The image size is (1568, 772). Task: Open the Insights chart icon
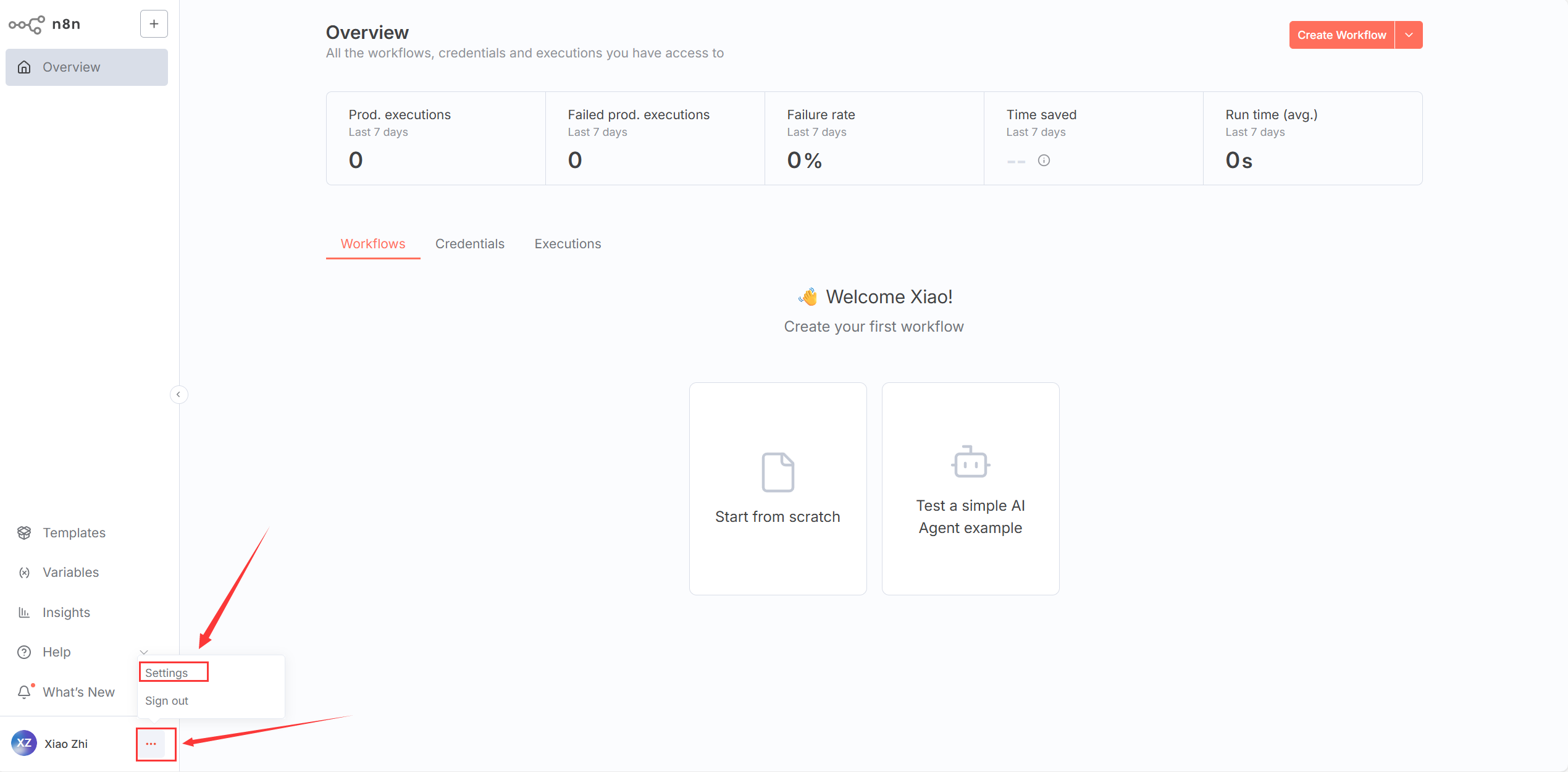pyautogui.click(x=24, y=612)
